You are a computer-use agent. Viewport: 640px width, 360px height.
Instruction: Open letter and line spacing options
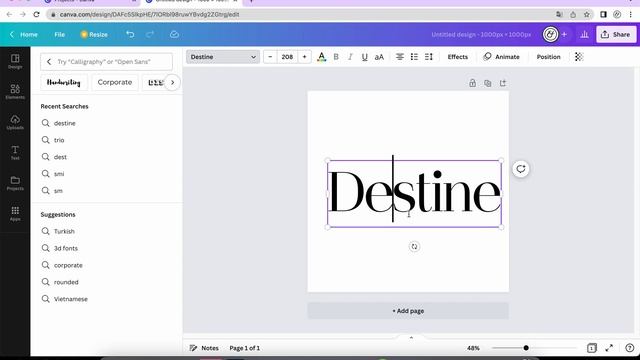coord(429,57)
